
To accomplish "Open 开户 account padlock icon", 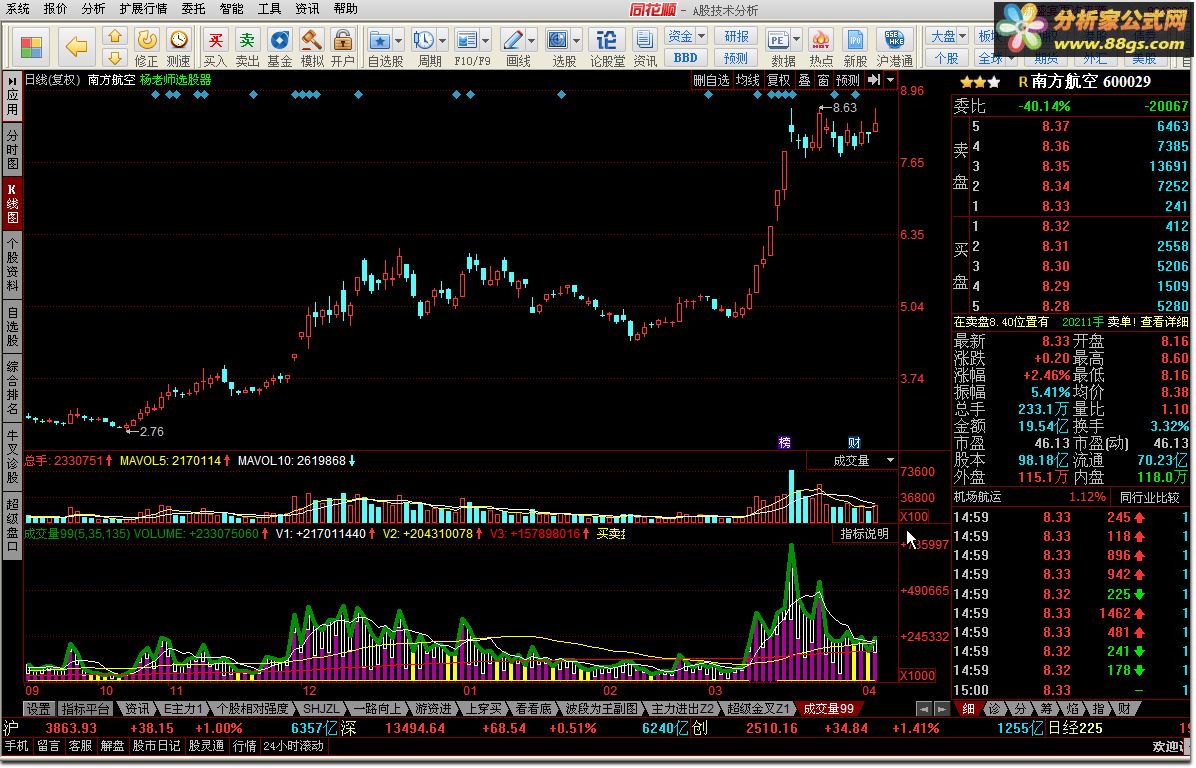I will [342, 47].
